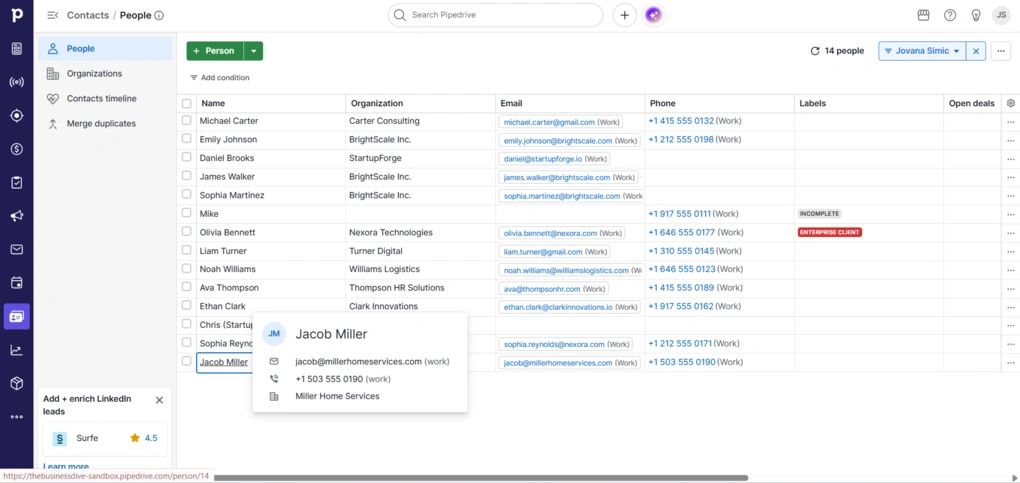Click the horizontal scrollbar at bottom

coord(481,478)
